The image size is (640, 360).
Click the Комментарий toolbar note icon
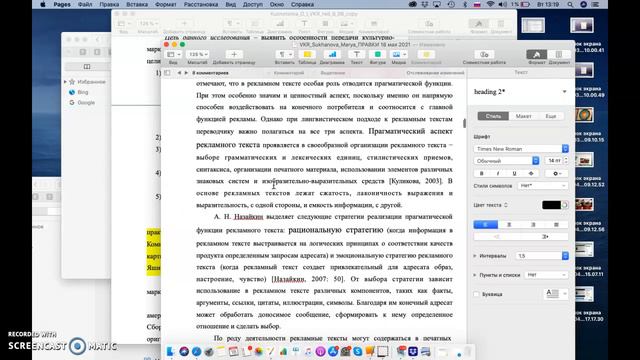tap(426, 54)
